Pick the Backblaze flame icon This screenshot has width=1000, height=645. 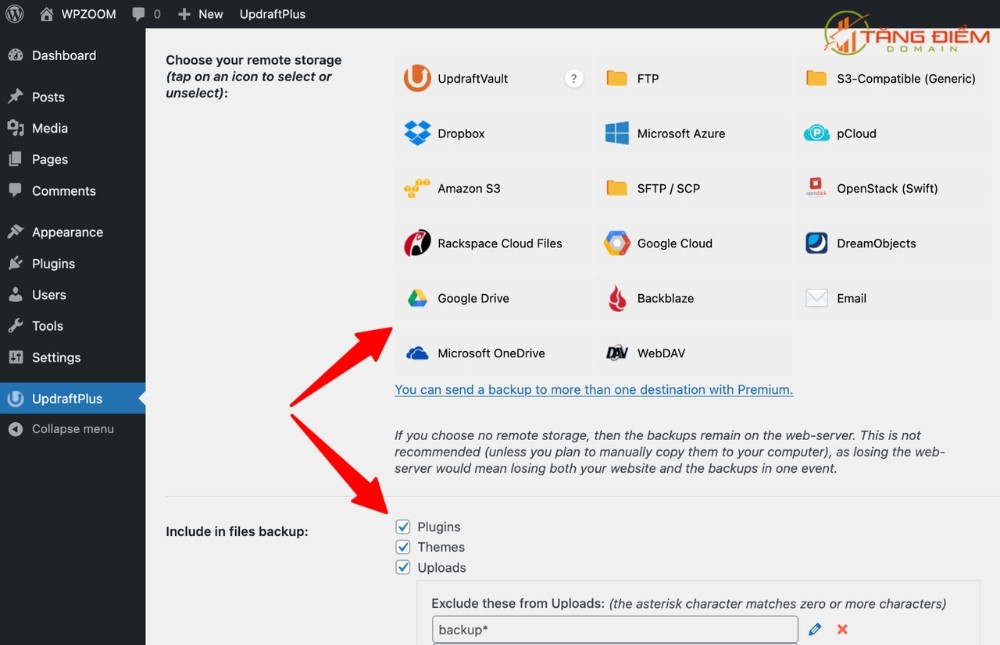click(x=617, y=298)
